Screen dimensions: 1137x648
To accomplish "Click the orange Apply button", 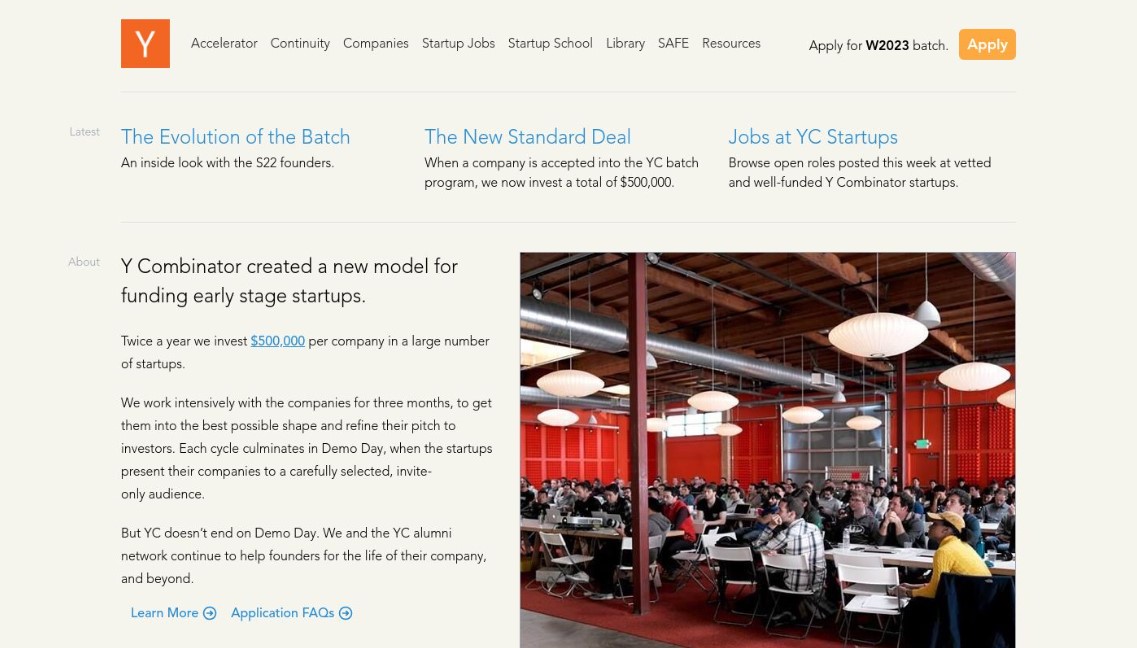I will (x=987, y=44).
